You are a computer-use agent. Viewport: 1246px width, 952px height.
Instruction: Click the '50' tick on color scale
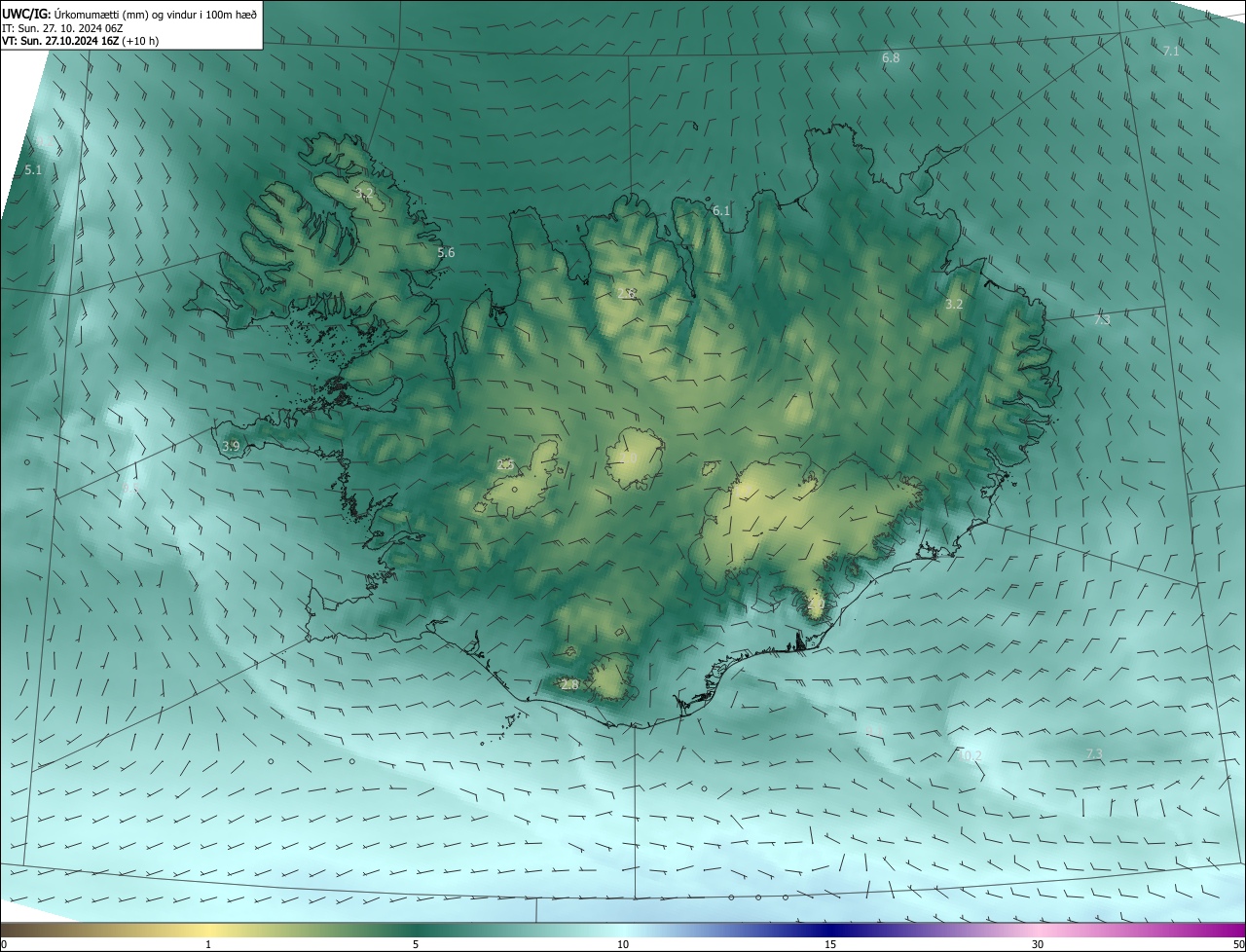tap(1237, 944)
